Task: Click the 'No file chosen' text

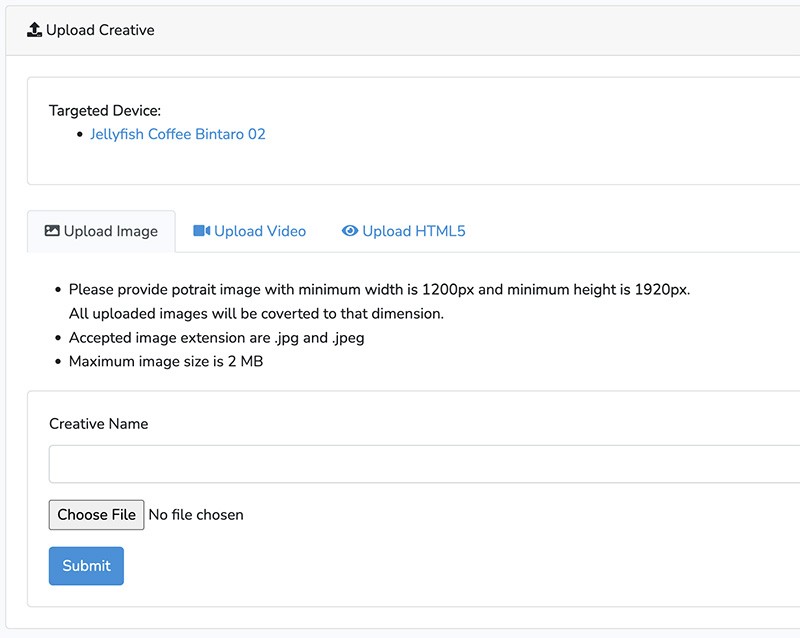Action: click(x=196, y=515)
